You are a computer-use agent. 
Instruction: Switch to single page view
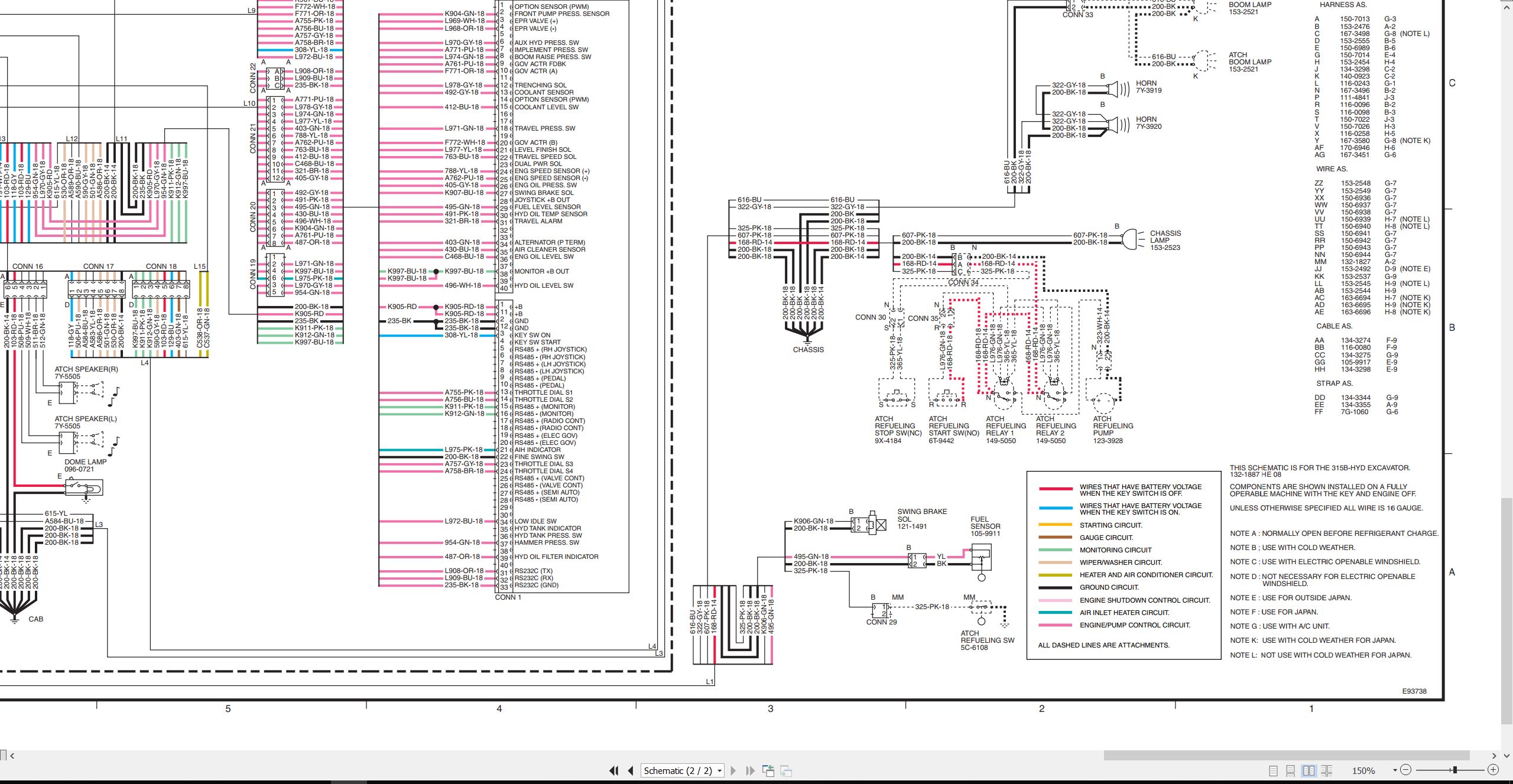1274,770
